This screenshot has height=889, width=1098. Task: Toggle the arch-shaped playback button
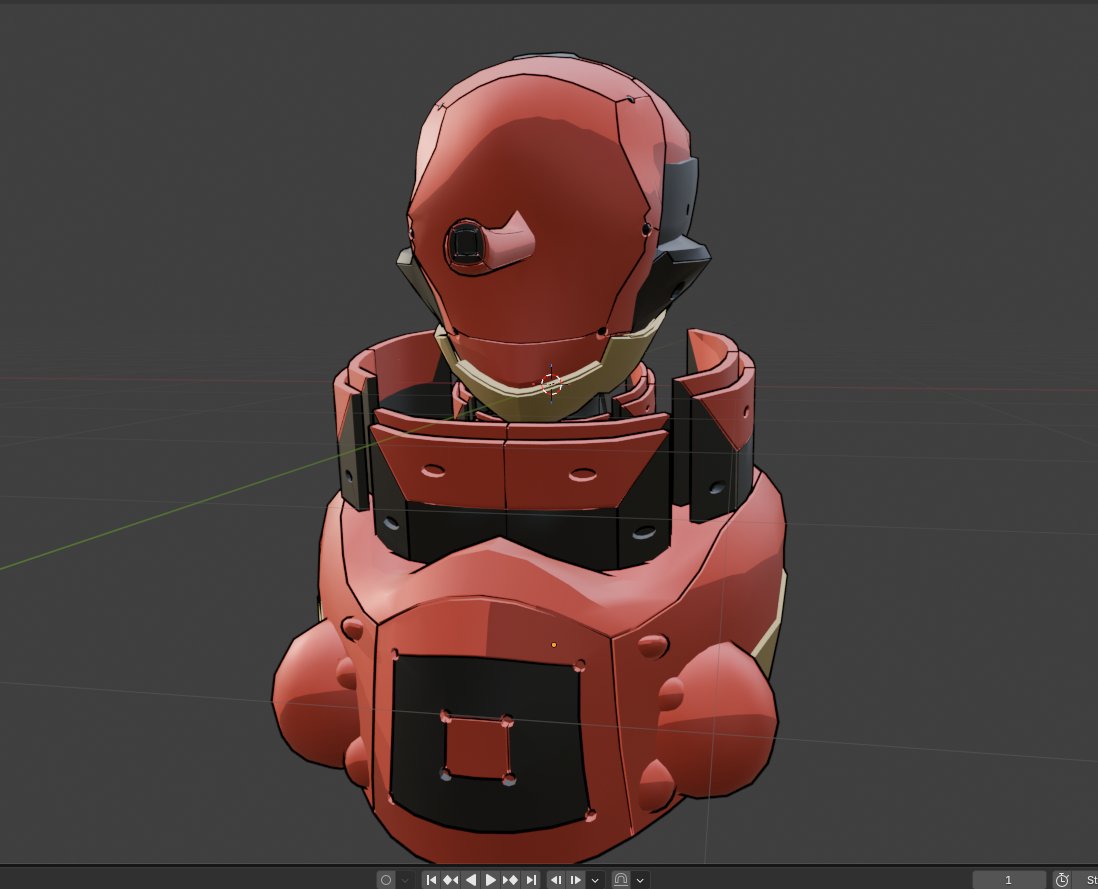(621, 879)
